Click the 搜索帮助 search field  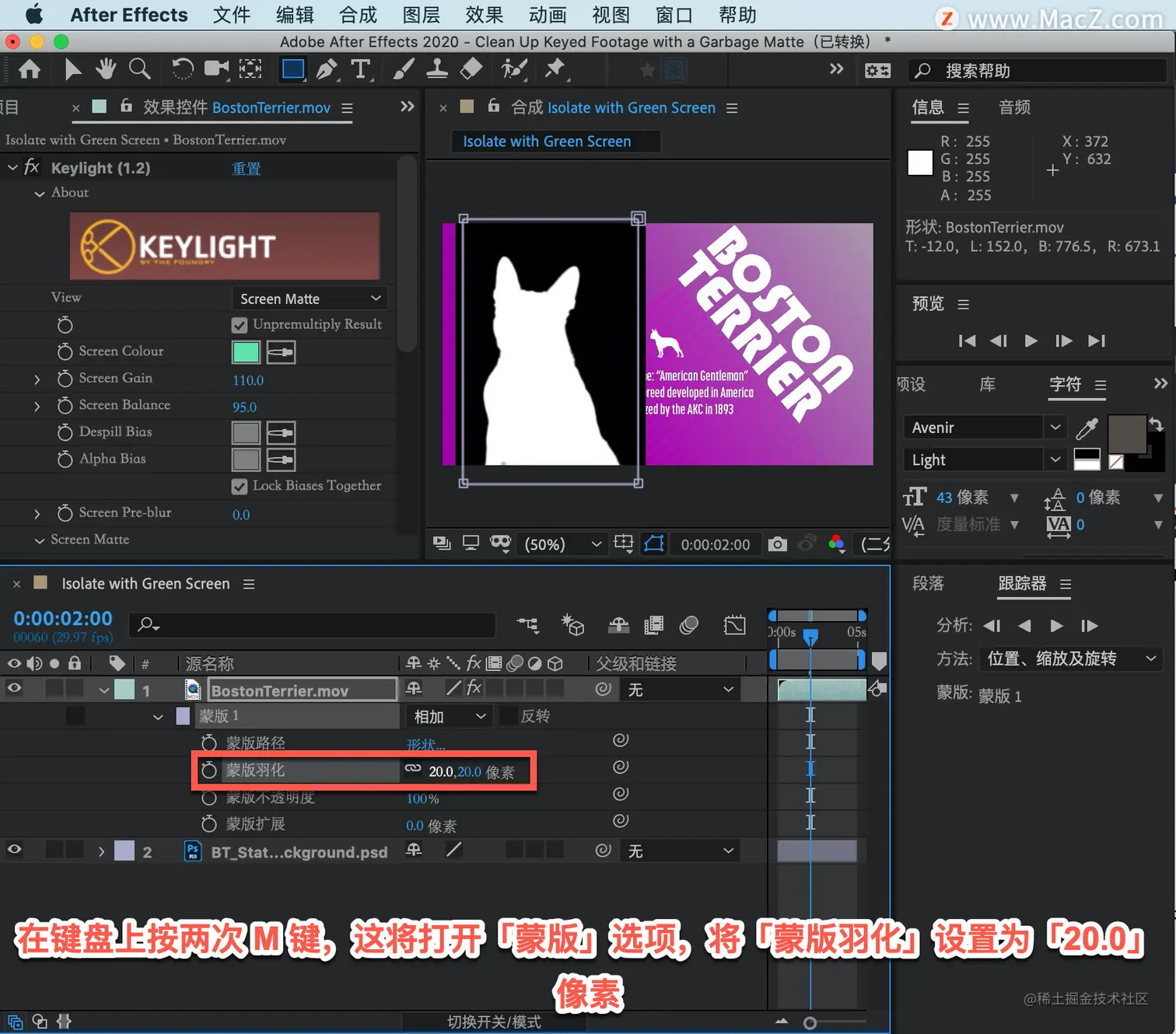[1038, 71]
